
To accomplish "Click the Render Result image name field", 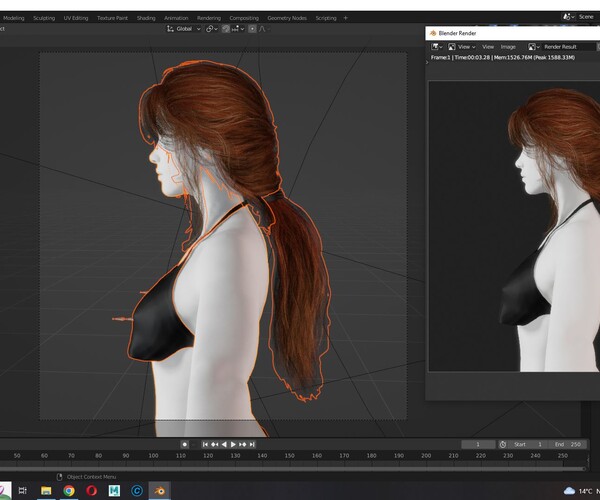I will point(568,47).
